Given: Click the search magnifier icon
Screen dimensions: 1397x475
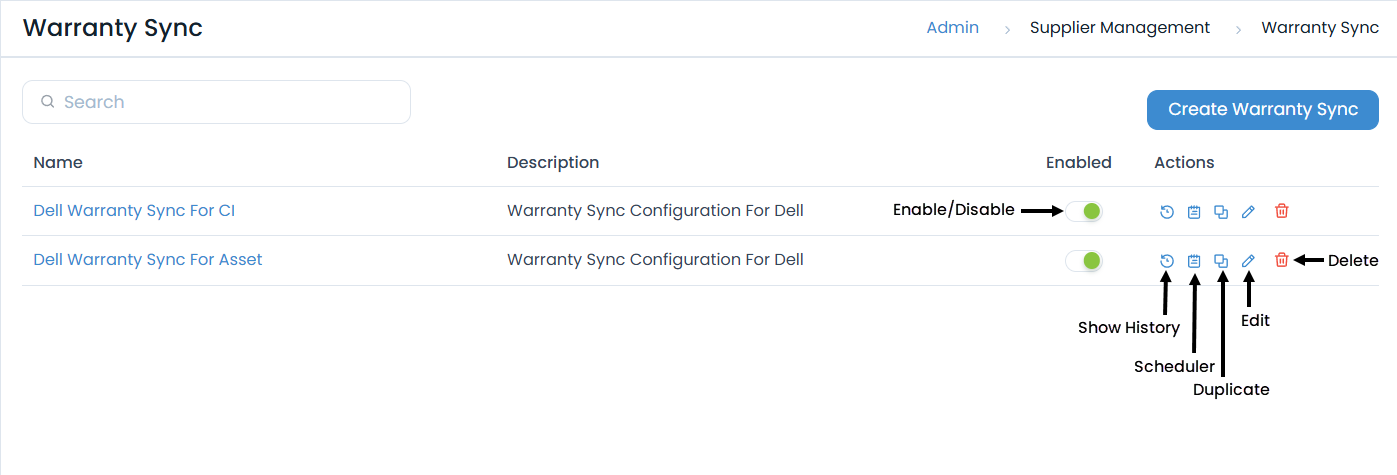Looking at the screenshot, I should pos(47,102).
